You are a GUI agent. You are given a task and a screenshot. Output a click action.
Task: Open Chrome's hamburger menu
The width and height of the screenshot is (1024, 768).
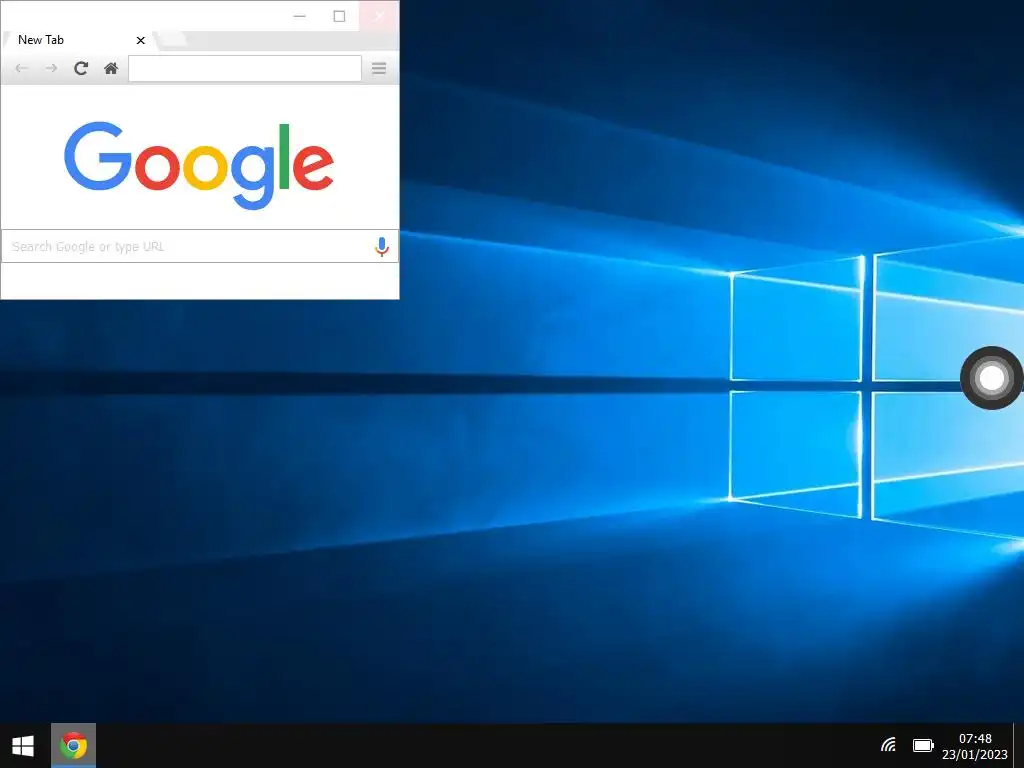coord(379,69)
